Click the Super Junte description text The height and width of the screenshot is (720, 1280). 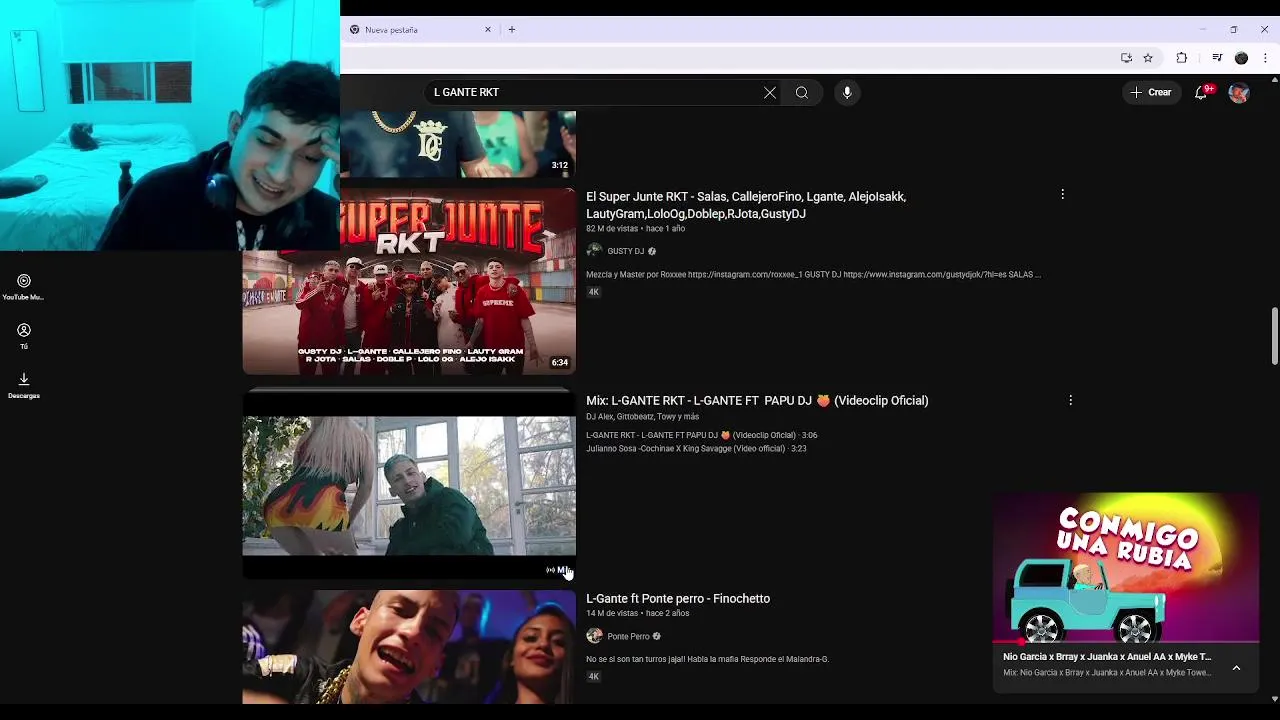pyautogui.click(x=813, y=274)
